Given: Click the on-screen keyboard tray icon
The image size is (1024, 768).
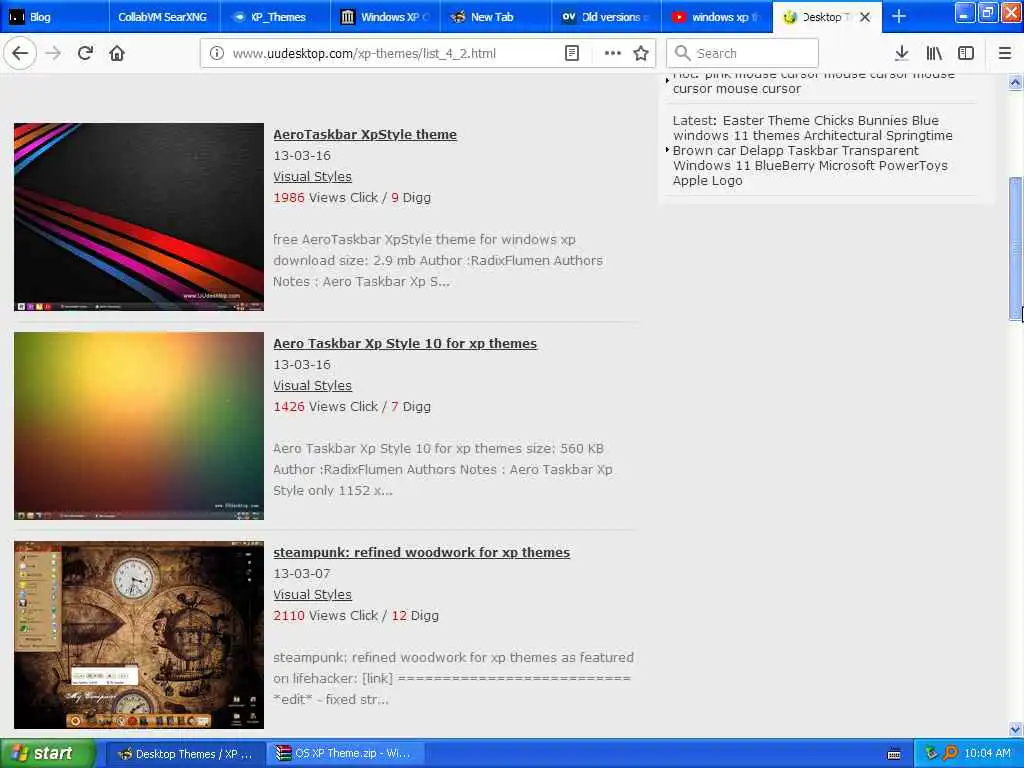Looking at the screenshot, I should point(894,754).
